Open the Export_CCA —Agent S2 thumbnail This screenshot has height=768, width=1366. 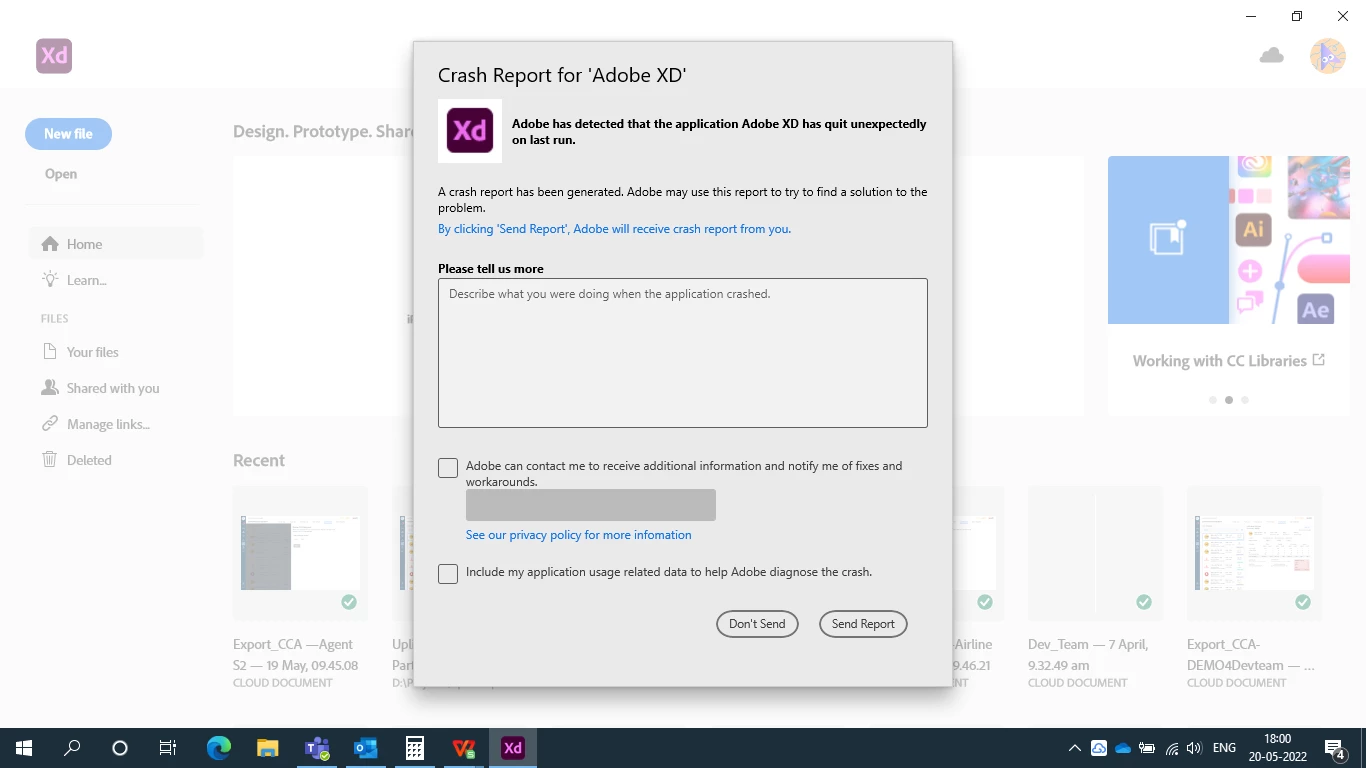click(300, 553)
